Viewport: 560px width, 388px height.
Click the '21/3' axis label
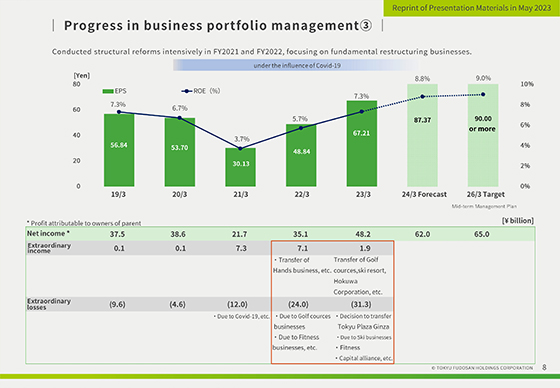[x=241, y=194]
